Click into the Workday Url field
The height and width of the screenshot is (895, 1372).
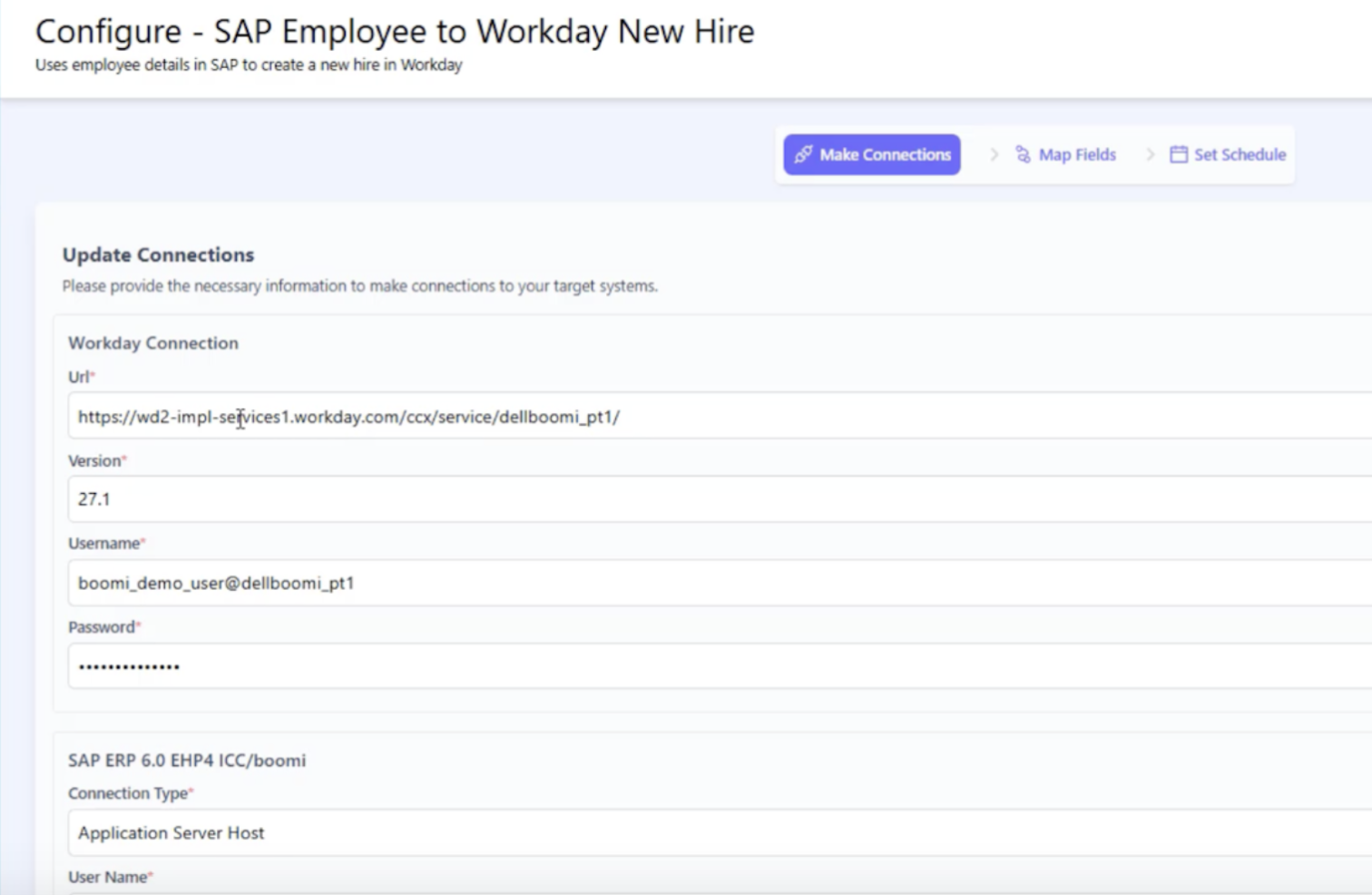[x=720, y=417]
